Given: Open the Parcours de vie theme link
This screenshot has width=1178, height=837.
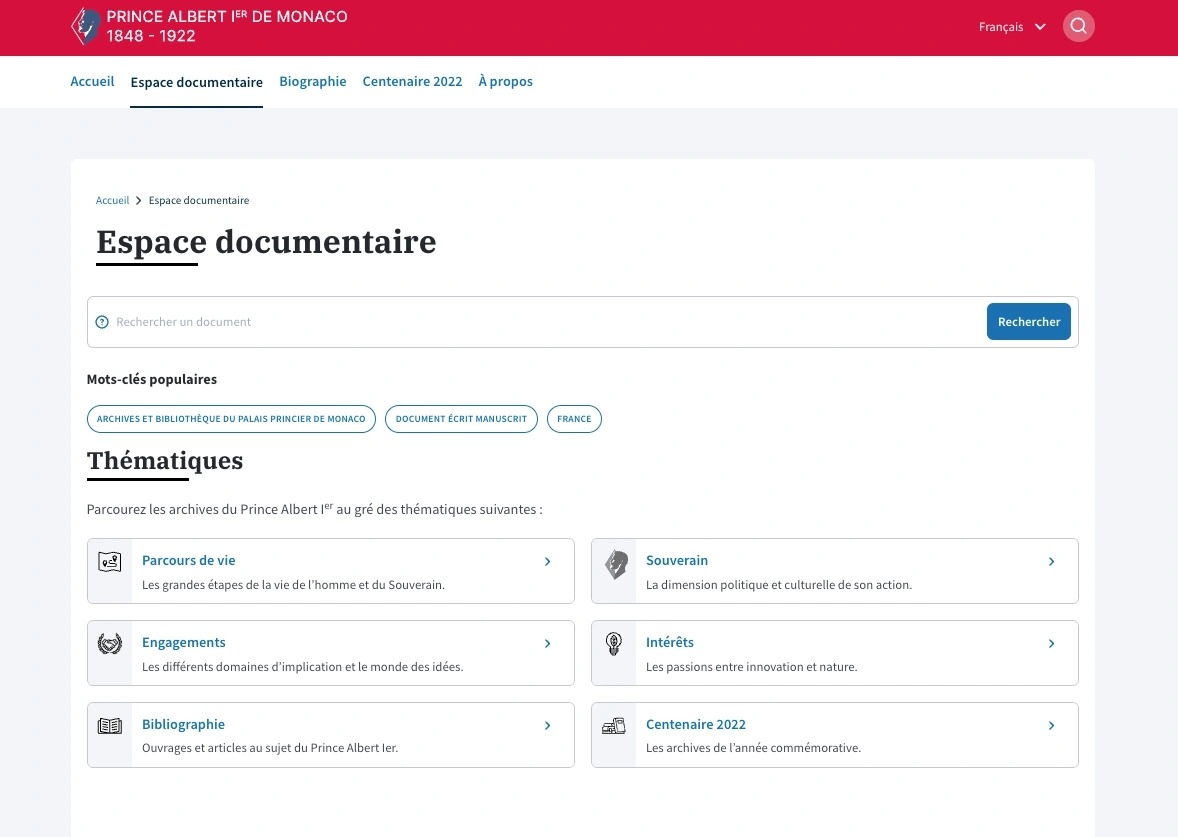Looking at the screenshot, I should point(189,561).
